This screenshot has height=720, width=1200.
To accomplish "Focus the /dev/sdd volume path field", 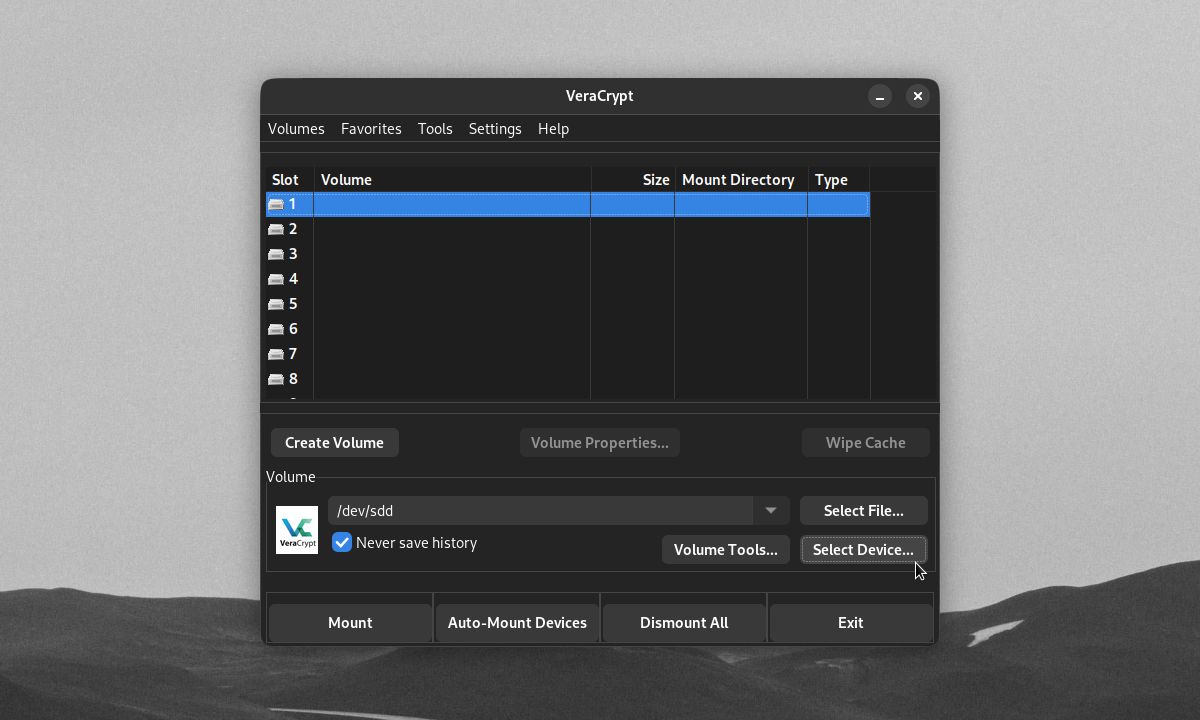I will [x=541, y=511].
